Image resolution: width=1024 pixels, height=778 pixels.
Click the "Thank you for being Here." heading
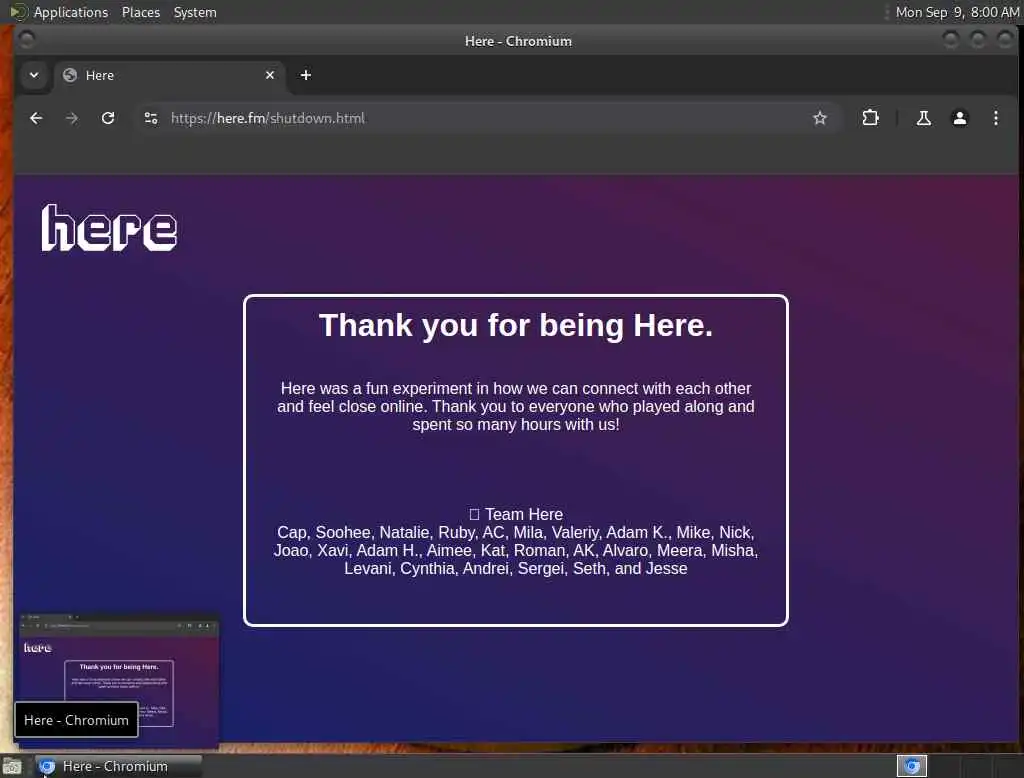tap(516, 325)
